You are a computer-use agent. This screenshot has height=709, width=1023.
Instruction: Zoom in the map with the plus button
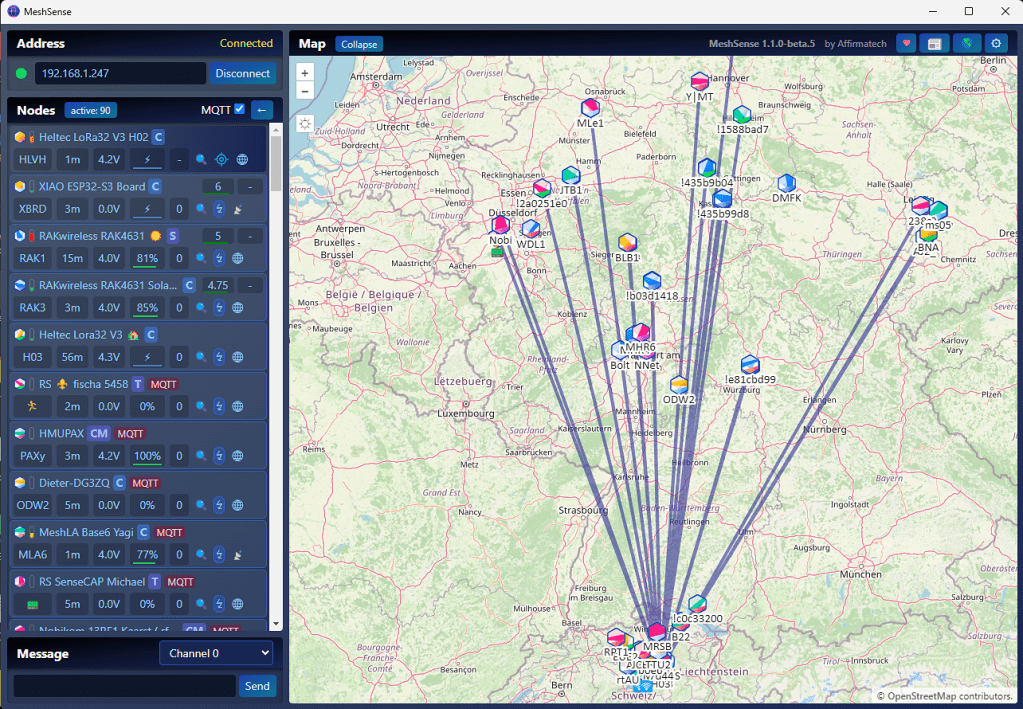point(305,73)
